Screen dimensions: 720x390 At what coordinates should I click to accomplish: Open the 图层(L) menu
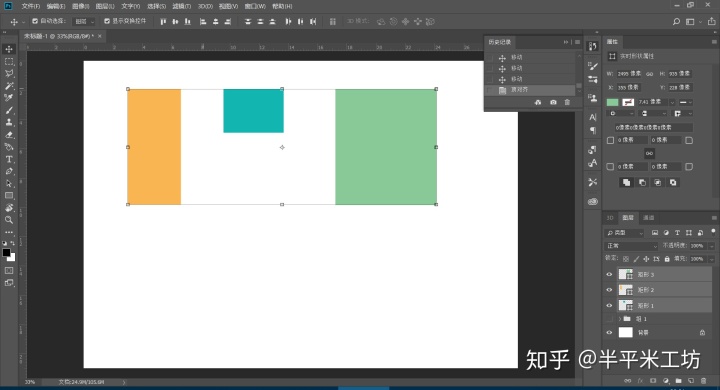click(x=105, y=6)
